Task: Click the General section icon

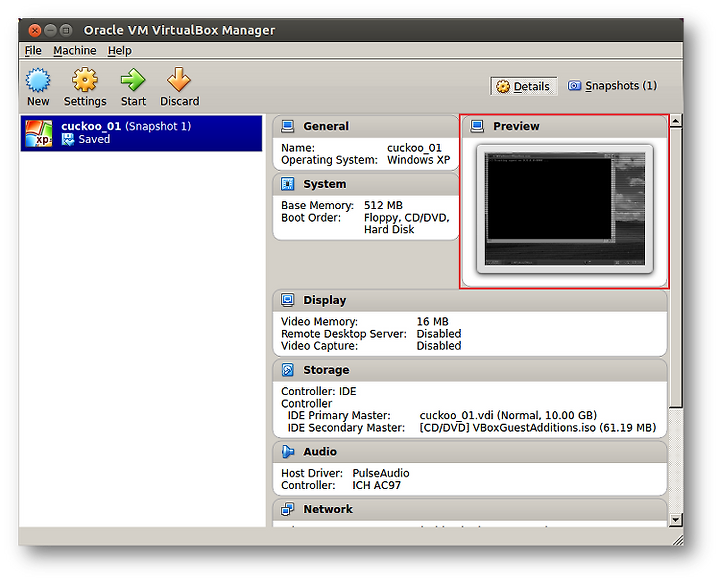Action: 288,126
